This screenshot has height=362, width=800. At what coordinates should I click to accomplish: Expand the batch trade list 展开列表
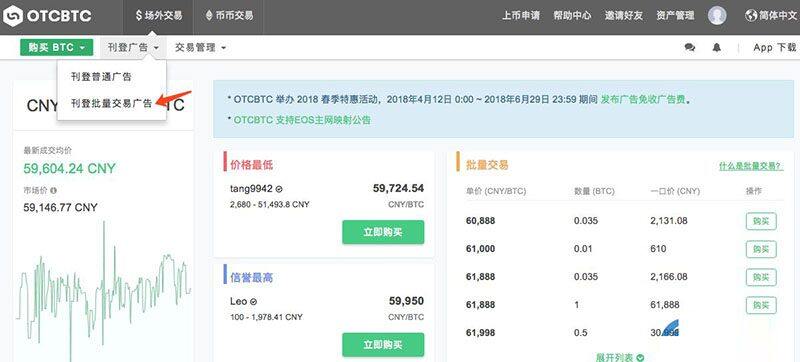coord(620,357)
